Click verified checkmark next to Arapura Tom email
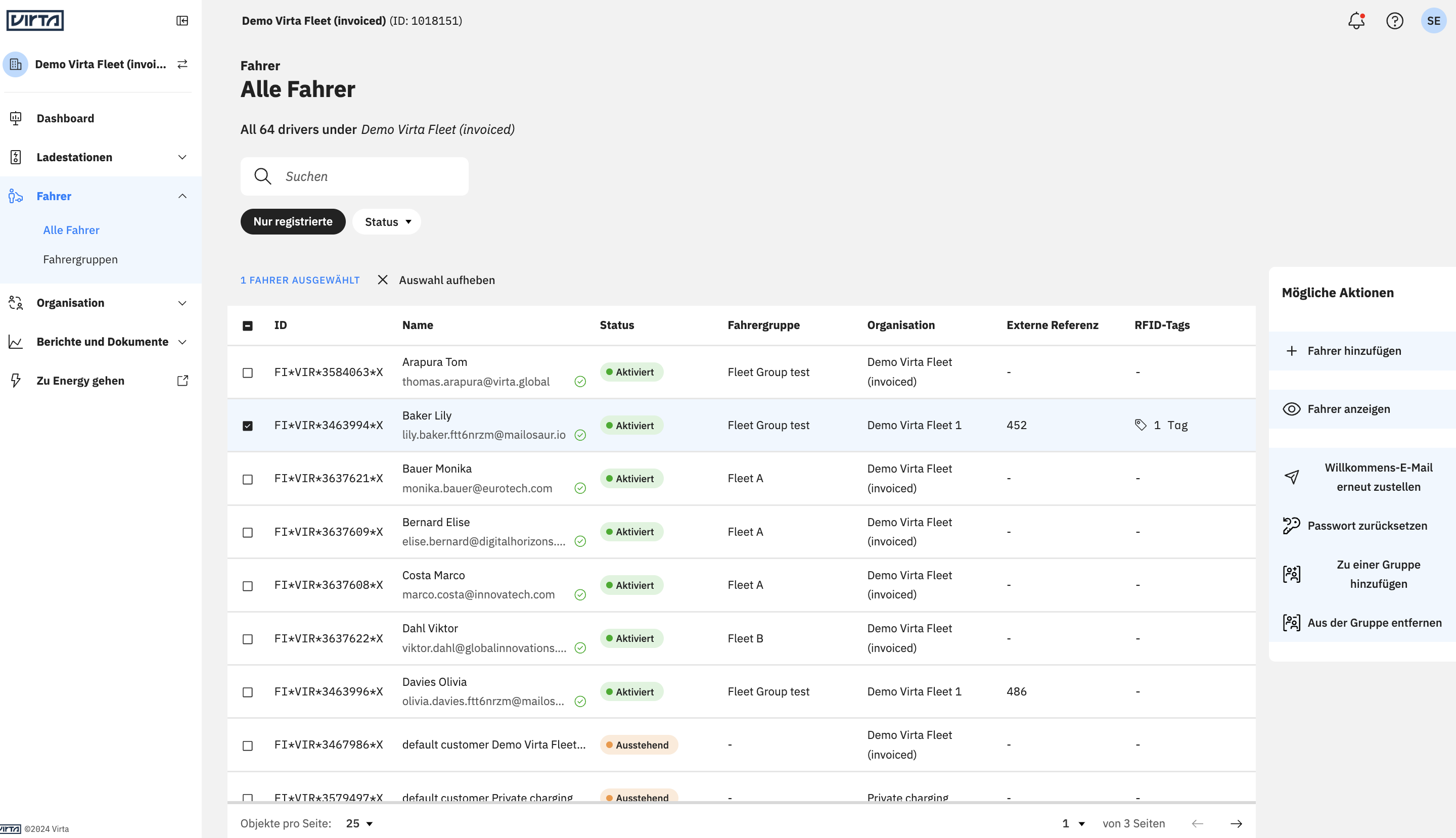 click(580, 382)
